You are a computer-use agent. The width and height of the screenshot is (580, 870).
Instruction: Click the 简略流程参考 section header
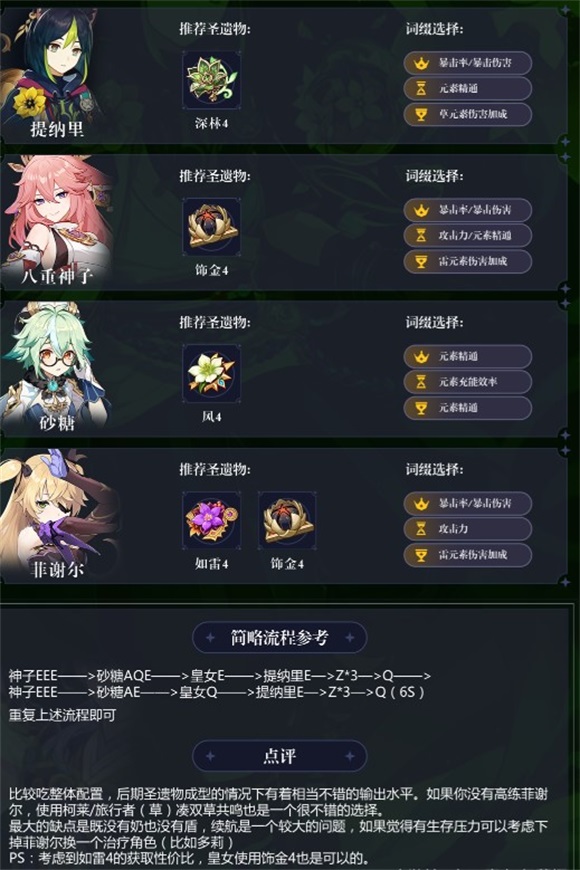(x=279, y=638)
